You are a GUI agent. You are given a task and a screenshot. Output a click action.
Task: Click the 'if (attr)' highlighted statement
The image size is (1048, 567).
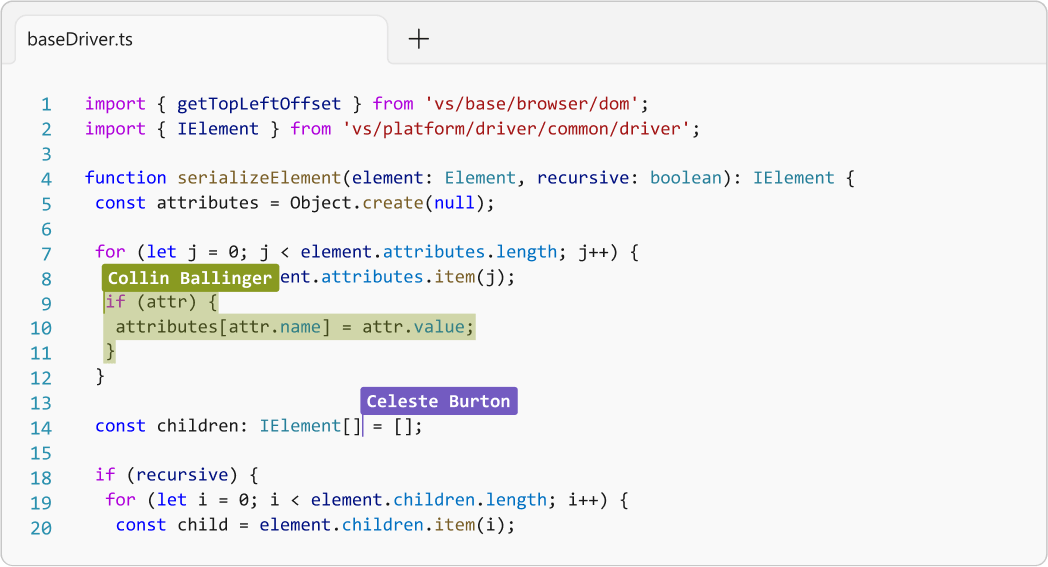(160, 302)
